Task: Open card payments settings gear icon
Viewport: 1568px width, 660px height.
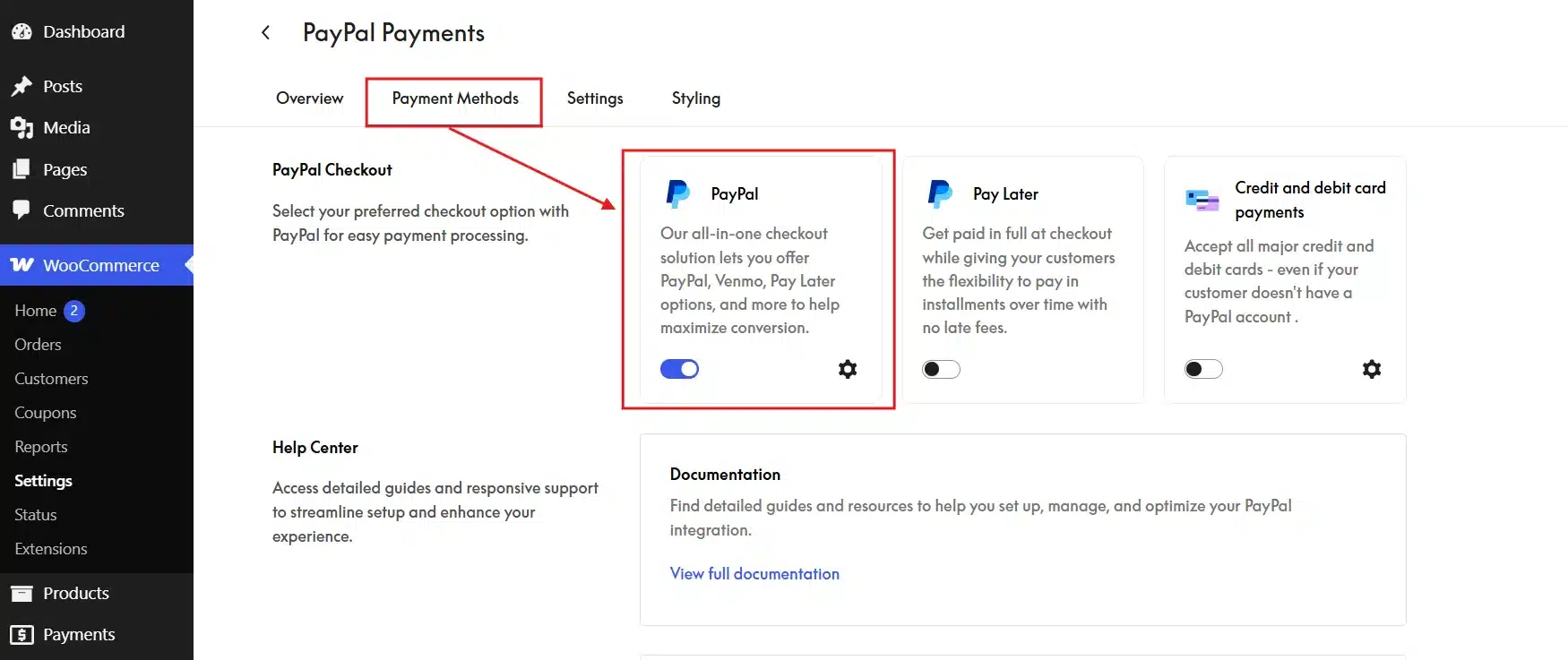Action: coord(1372,369)
